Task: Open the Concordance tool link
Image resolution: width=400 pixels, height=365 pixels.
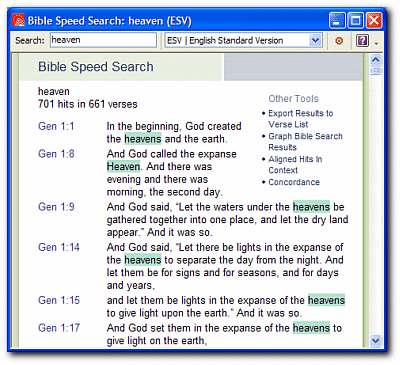Action: tap(294, 182)
